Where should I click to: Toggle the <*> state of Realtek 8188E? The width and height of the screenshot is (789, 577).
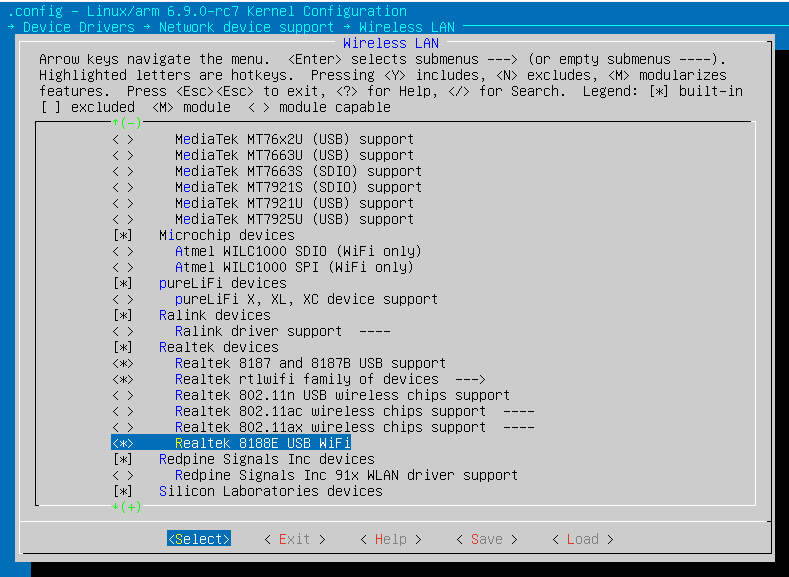123,443
